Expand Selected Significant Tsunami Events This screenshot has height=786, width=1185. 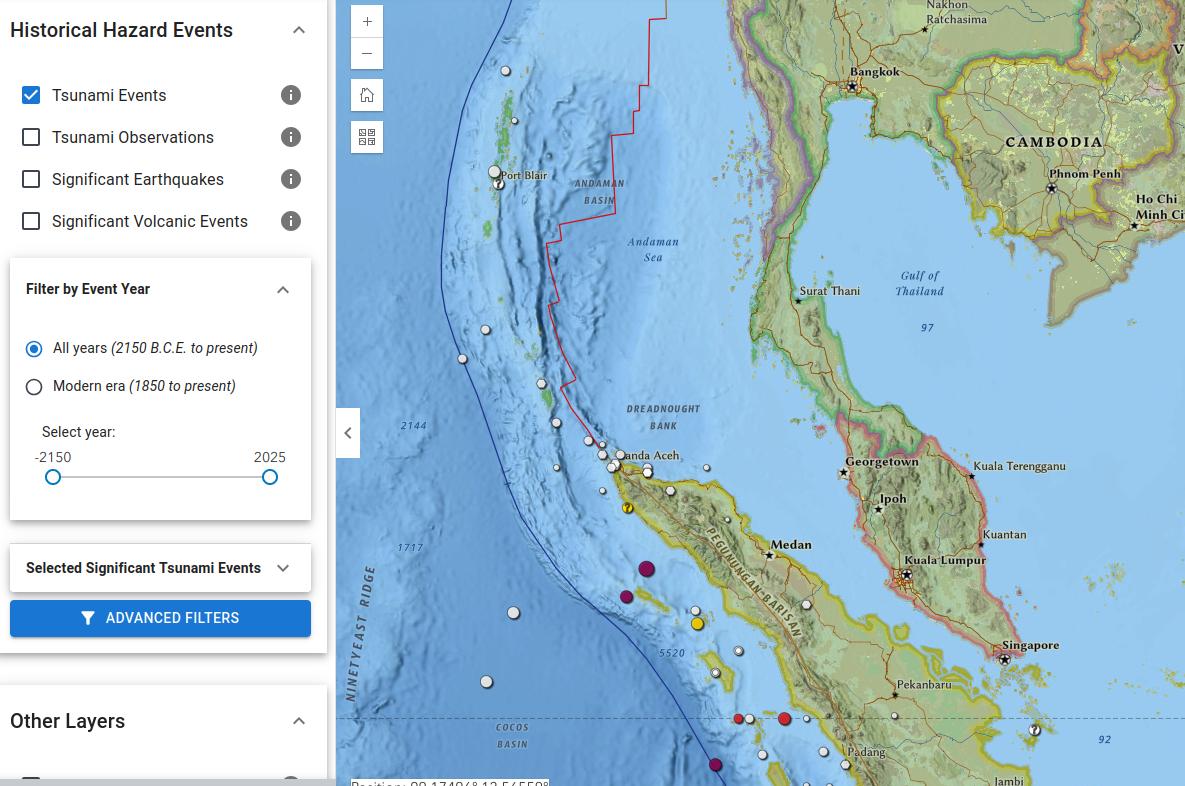[283, 568]
